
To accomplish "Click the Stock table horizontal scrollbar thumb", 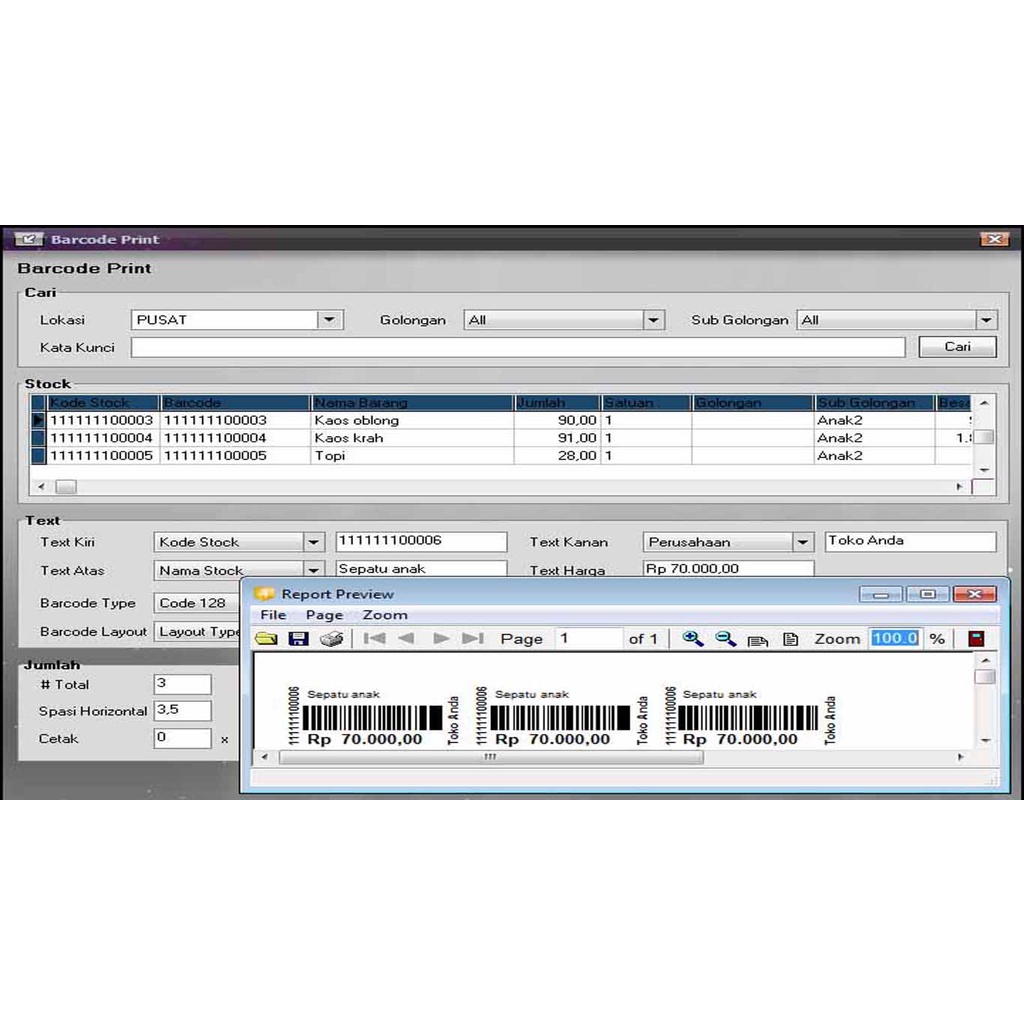I will pos(66,487).
